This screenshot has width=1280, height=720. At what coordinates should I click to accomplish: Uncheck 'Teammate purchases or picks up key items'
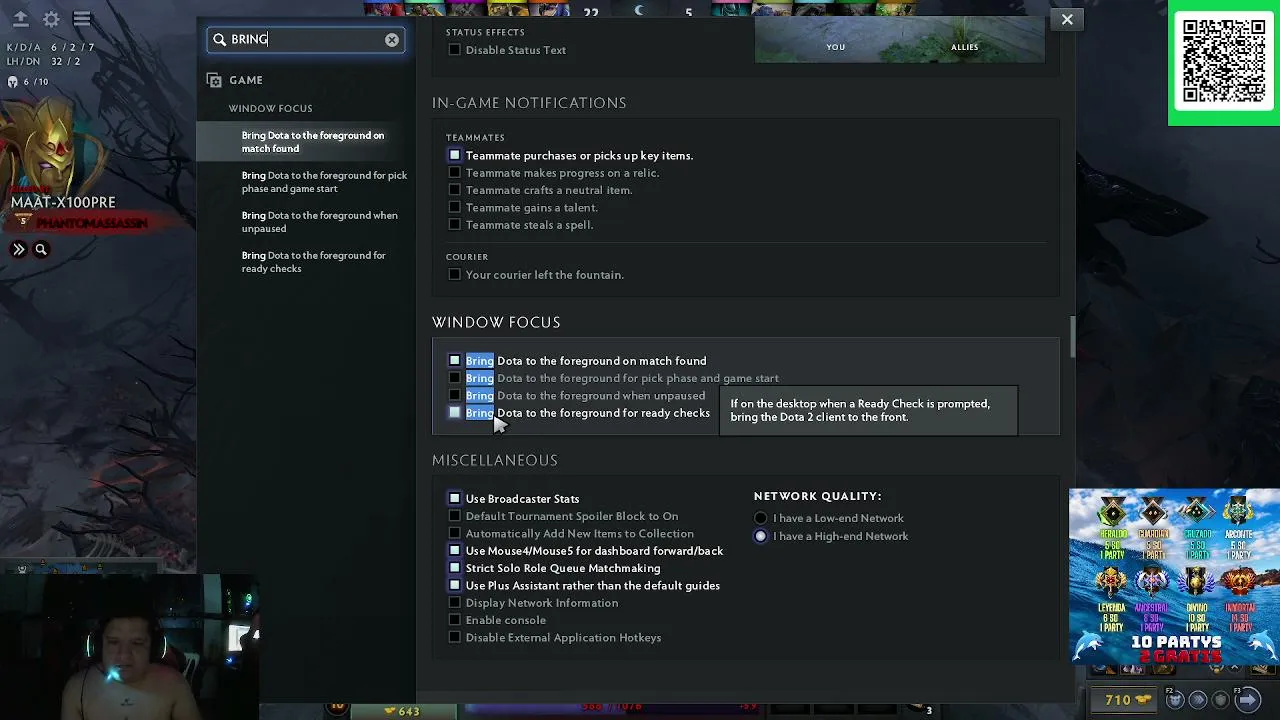click(455, 156)
